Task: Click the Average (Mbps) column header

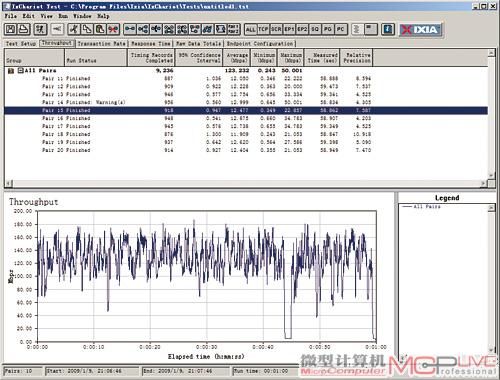Action: tap(237, 57)
